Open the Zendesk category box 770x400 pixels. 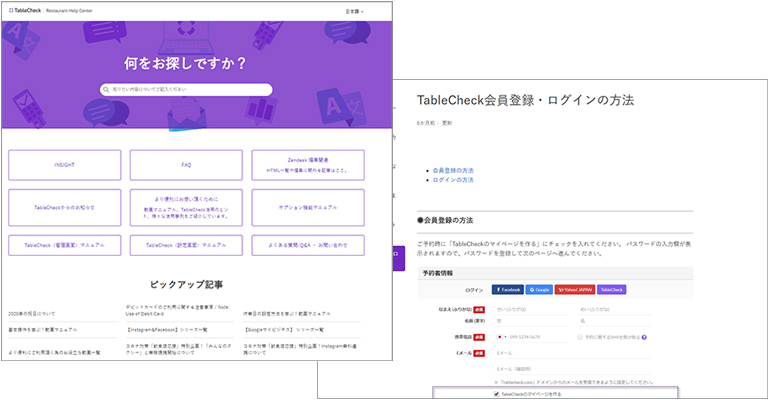(x=308, y=165)
